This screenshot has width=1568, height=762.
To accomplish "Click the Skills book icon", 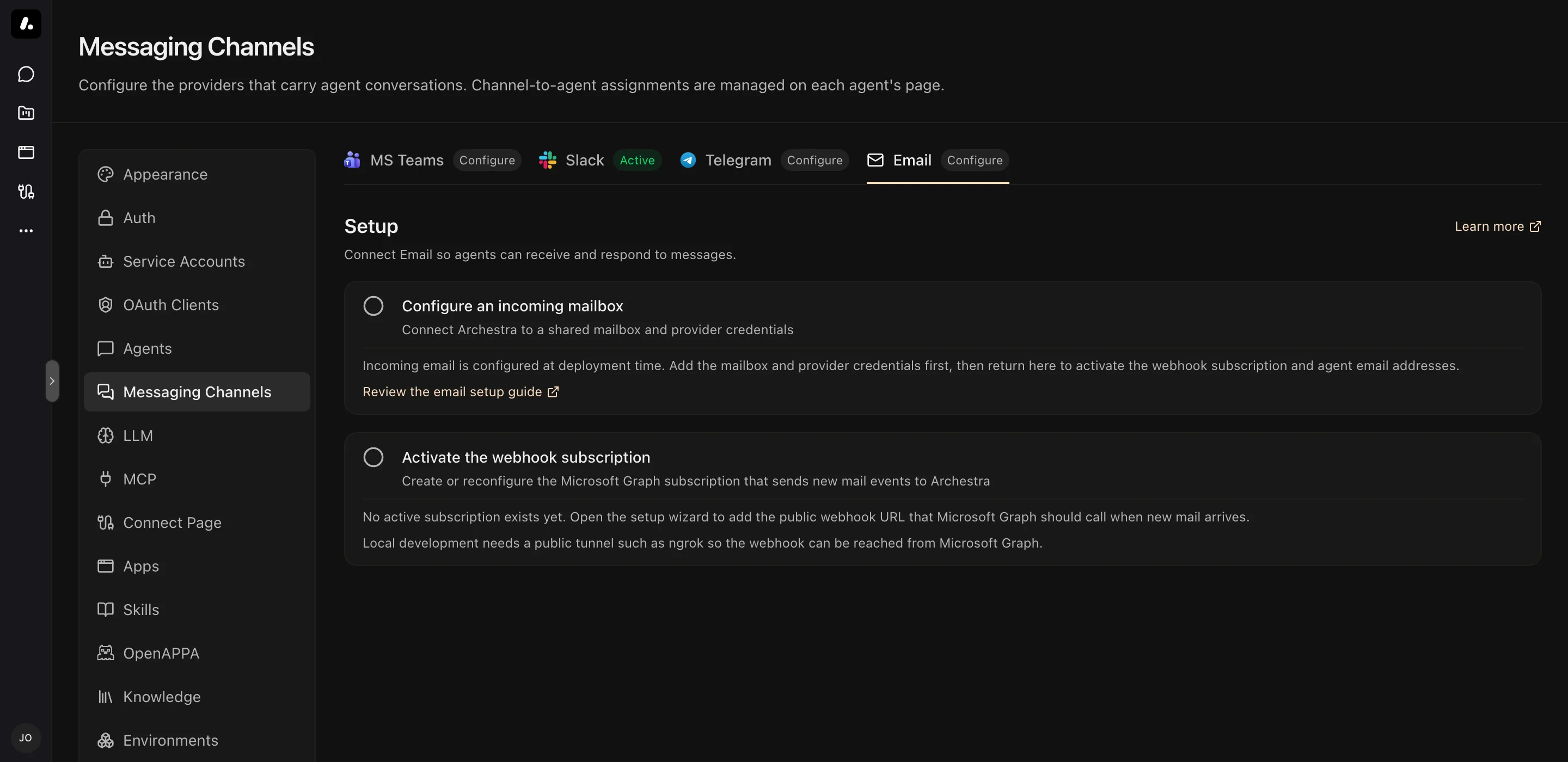I will [x=105, y=610].
